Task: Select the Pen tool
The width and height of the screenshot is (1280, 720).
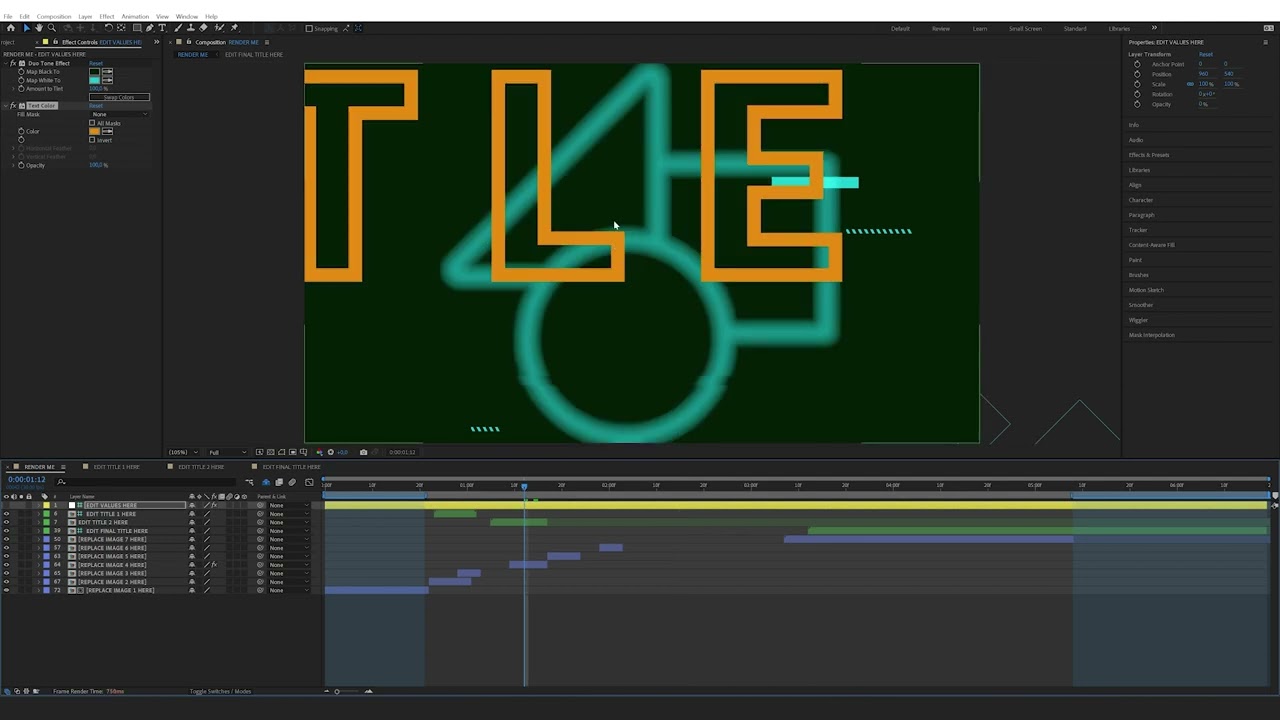Action: click(150, 28)
